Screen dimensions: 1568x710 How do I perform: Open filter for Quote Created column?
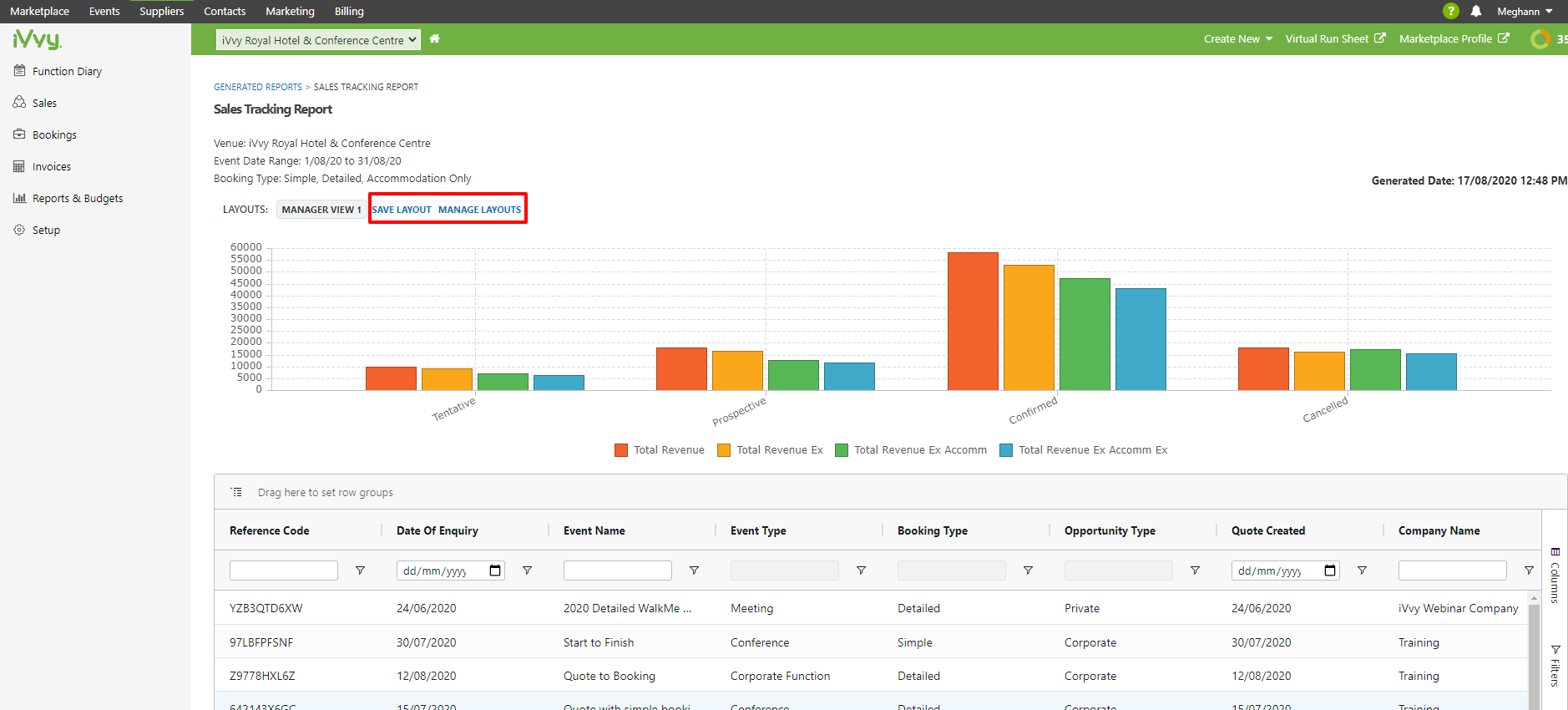[1363, 571]
